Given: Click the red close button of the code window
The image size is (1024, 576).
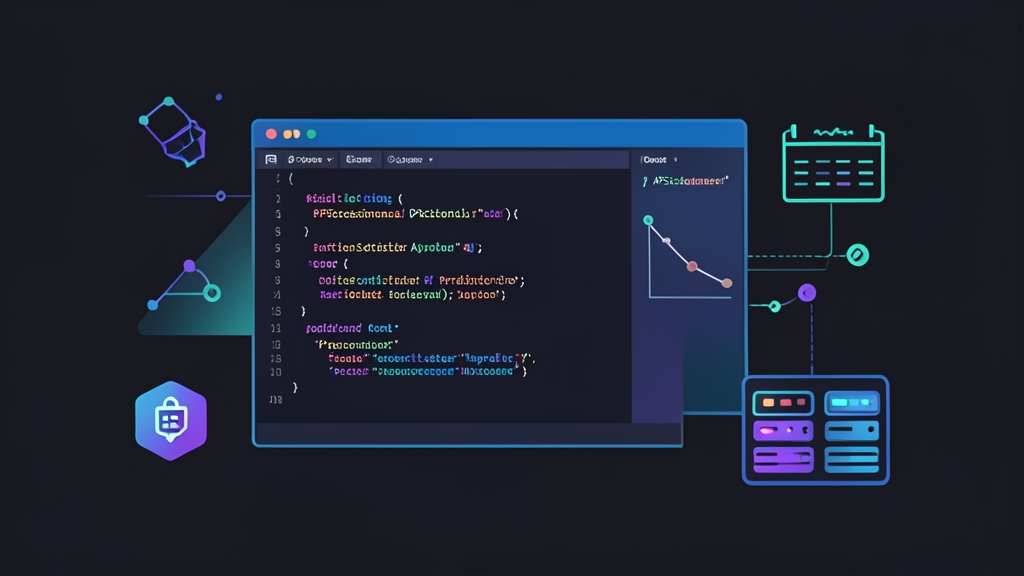Looking at the screenshot, I should (271, 134).
